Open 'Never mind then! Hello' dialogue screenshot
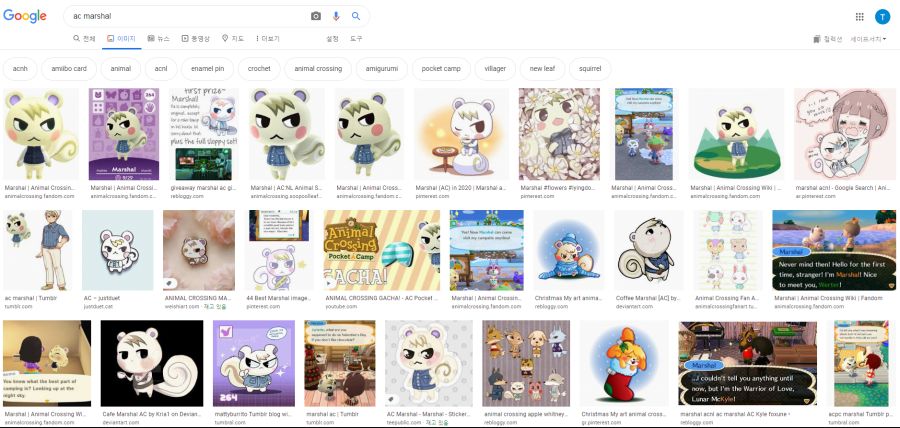This screenshot has width=900, height=428. coord(834,250)
